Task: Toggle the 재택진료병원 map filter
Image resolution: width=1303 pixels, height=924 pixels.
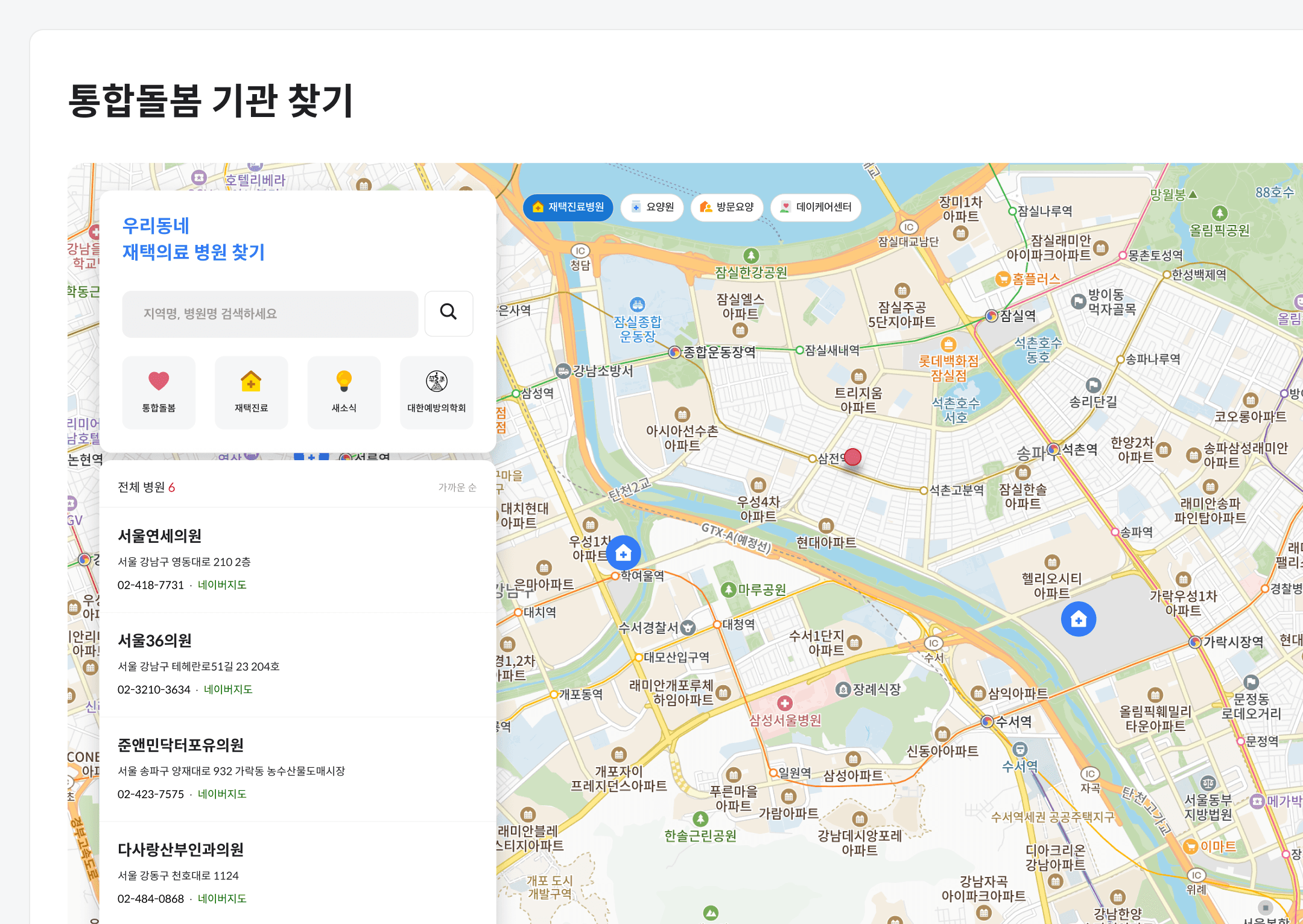Action: pos(568,207)
